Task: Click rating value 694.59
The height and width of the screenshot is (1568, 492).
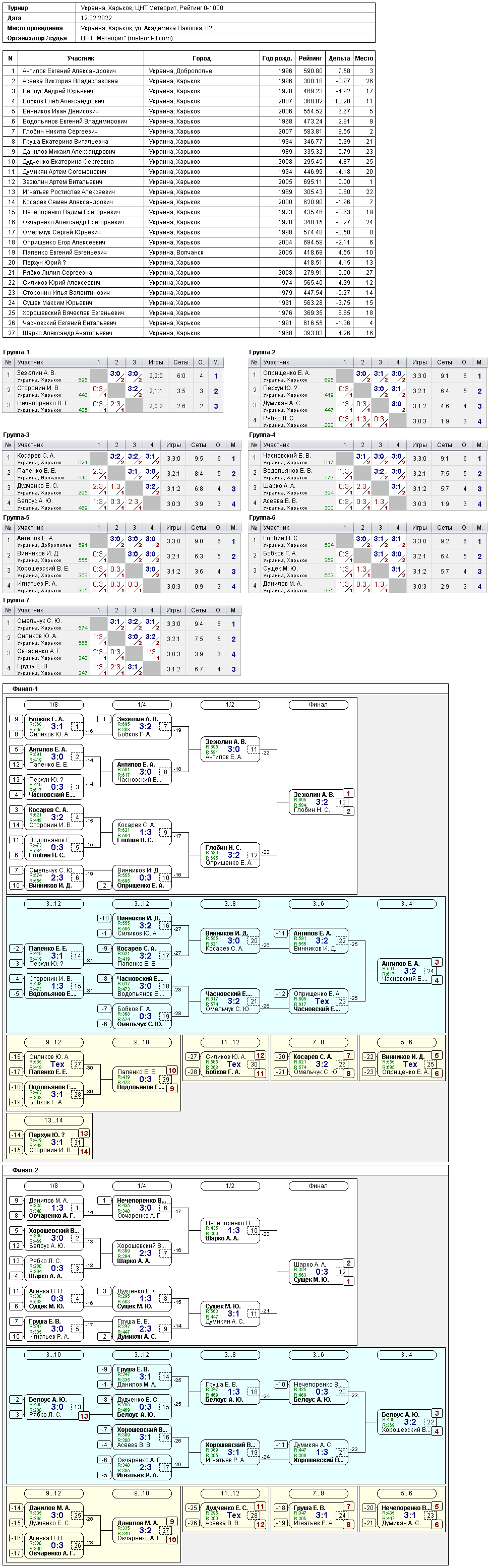Action: click(x=313, y=242)
